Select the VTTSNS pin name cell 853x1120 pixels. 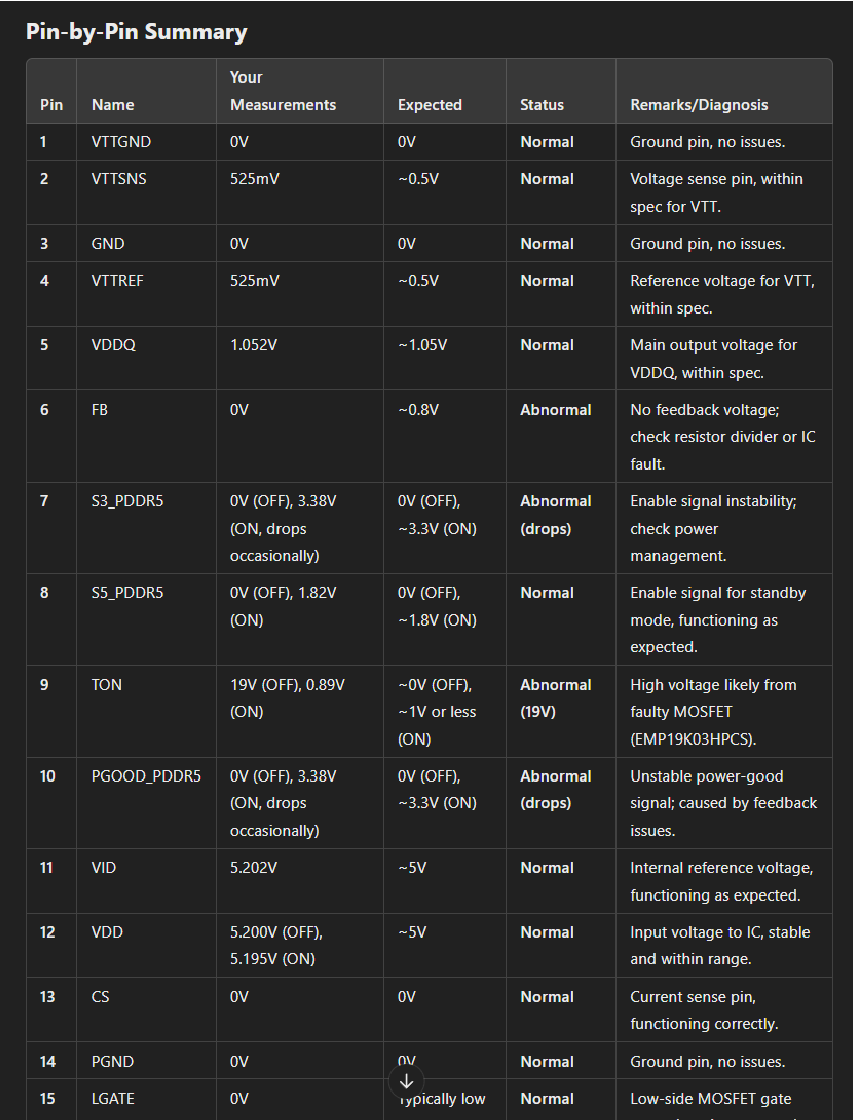[119, 179]
